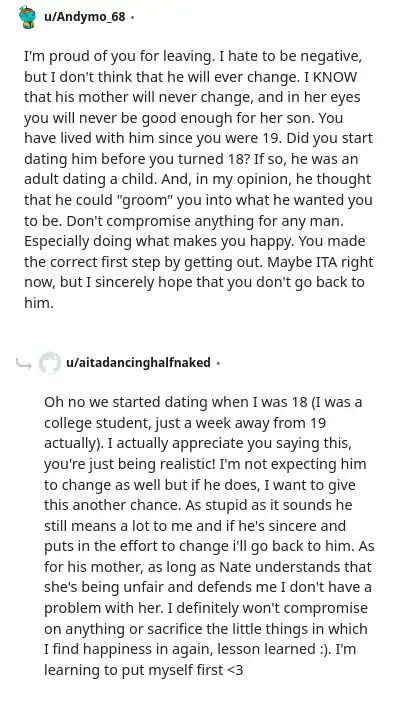Image resolution: width=400 pixels, height=705 pixels.
Task: Click the gray avatar of u/aitadancinghalfnaked
Action: [x=49, y=363]
